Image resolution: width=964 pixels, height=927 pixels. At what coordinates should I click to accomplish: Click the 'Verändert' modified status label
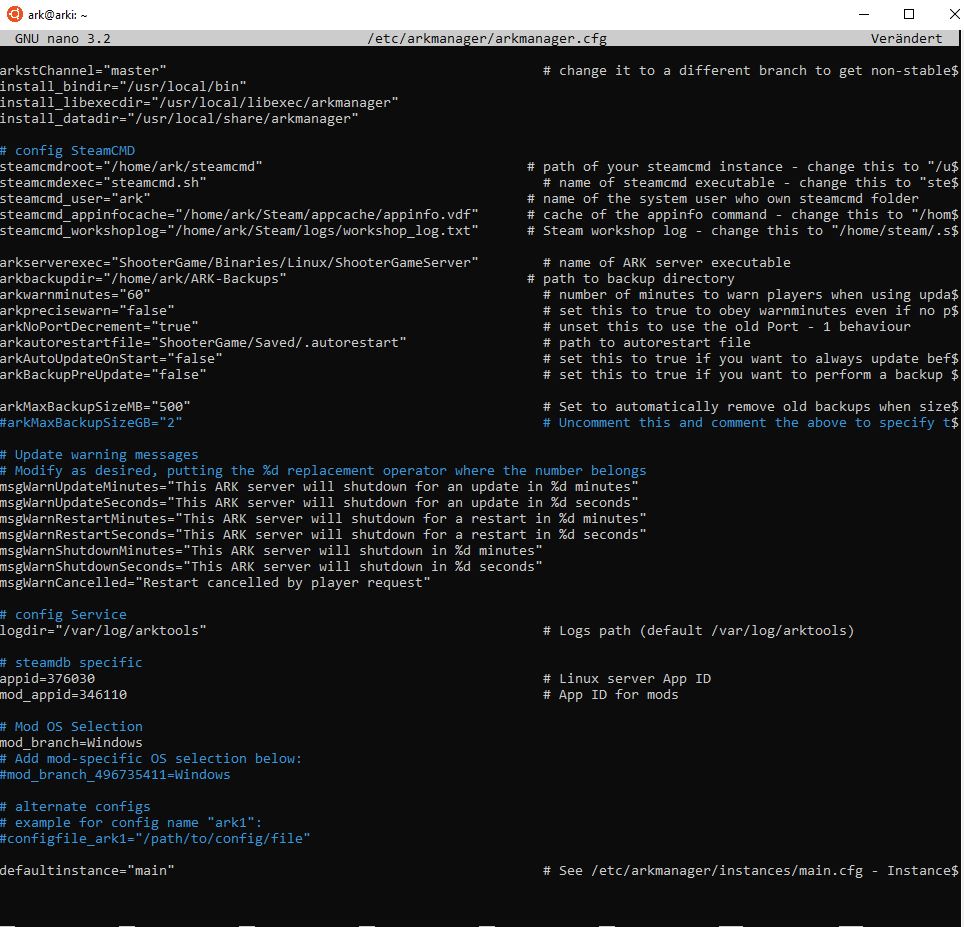906,39
